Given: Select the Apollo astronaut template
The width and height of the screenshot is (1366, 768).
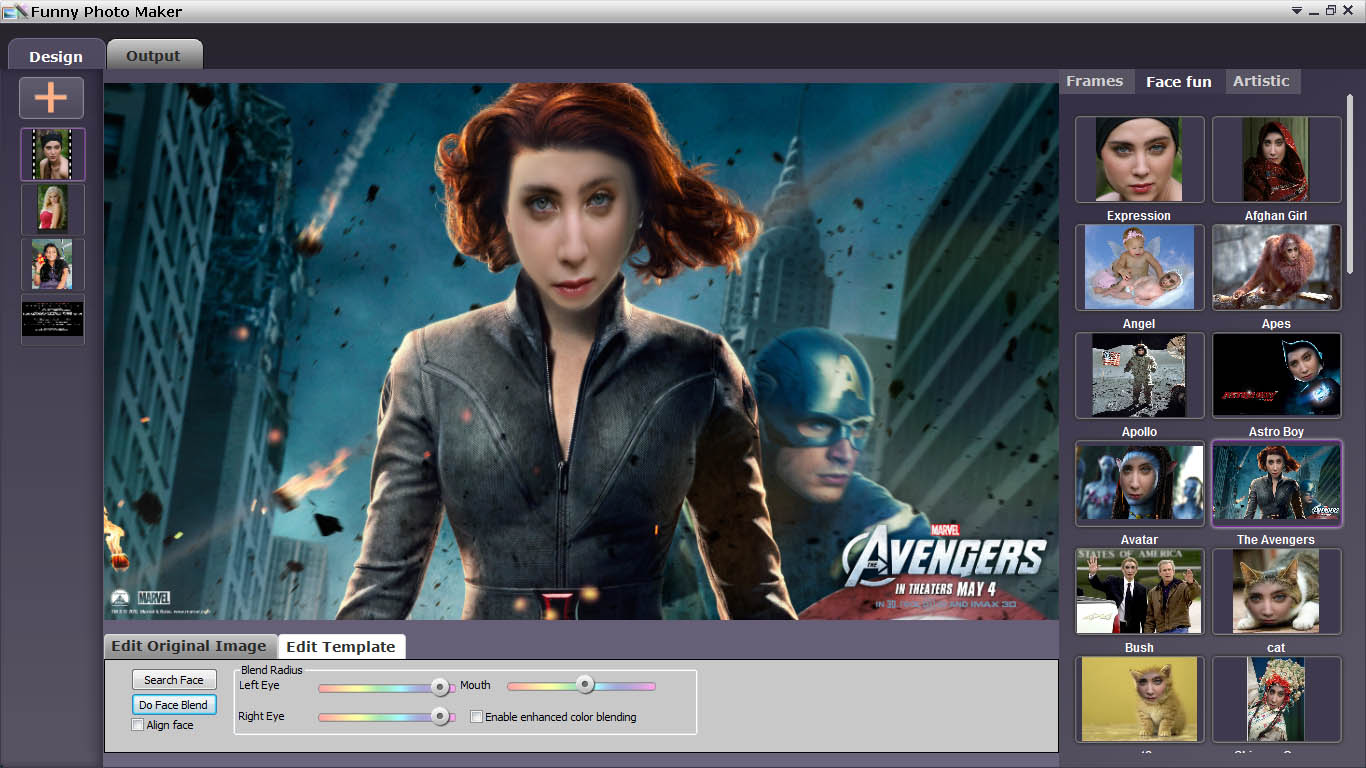Looking at the screenshot, I should [1139, 375].
